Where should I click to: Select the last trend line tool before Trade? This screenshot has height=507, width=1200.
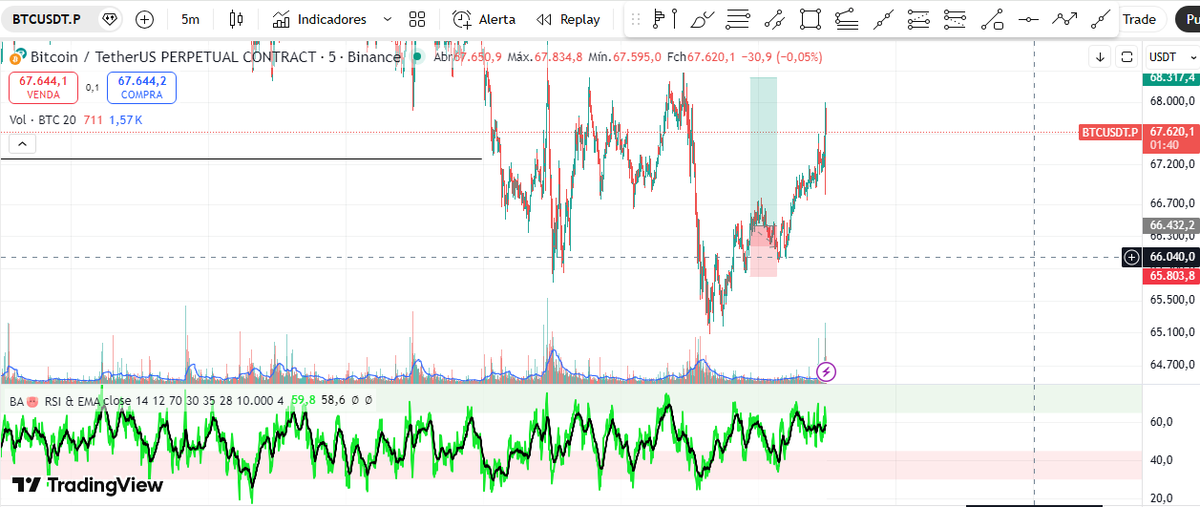(1101, 19)
